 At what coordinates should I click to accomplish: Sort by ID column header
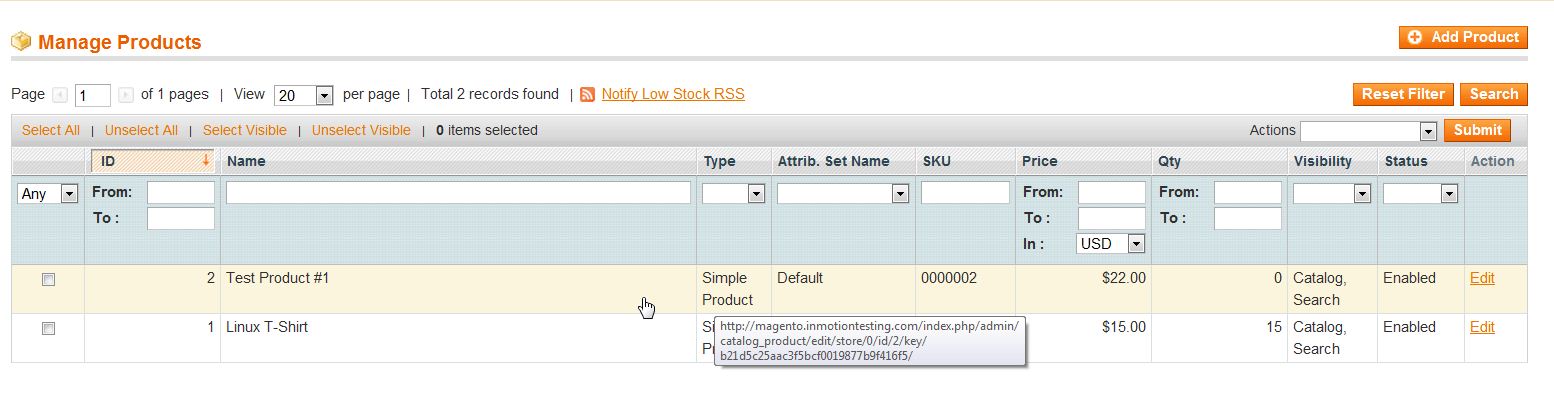(152, 161)
